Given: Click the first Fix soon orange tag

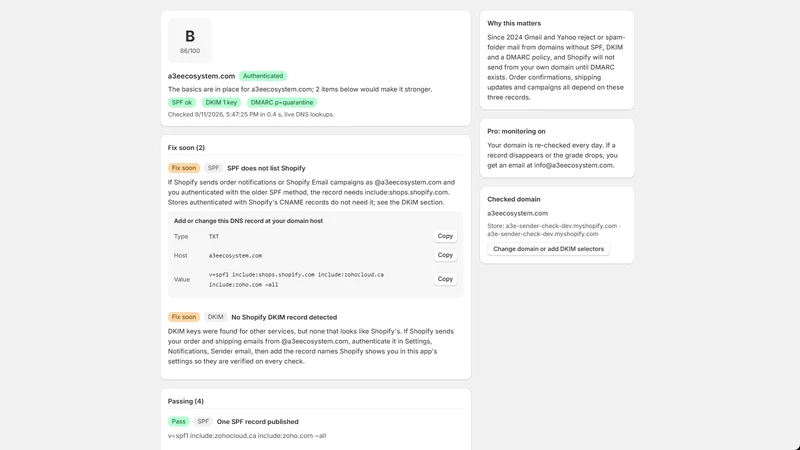Looking at the screenshot, I should (184, 168).
